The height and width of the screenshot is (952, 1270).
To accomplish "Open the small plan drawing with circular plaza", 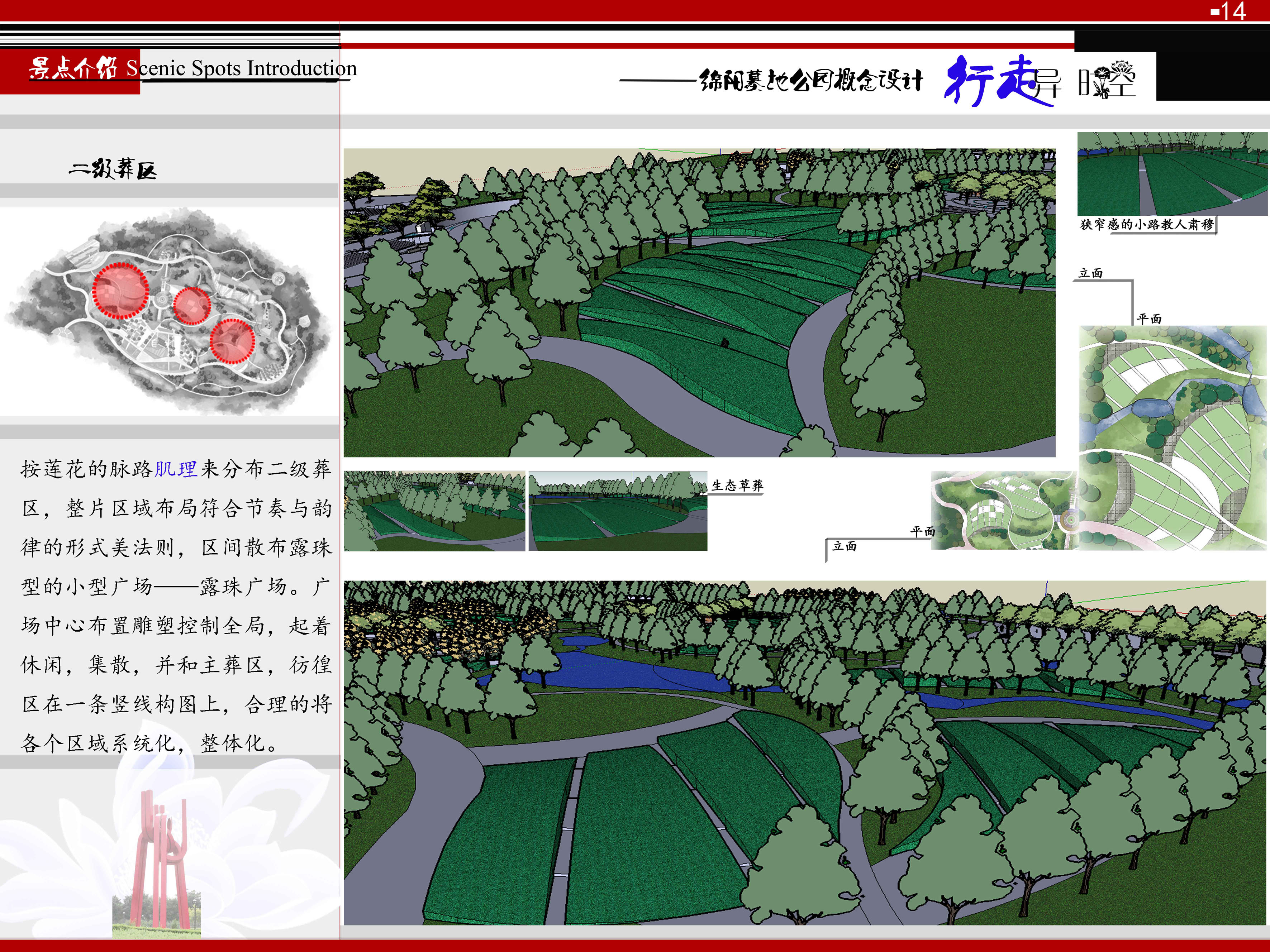I will (x=1005, y=511).
